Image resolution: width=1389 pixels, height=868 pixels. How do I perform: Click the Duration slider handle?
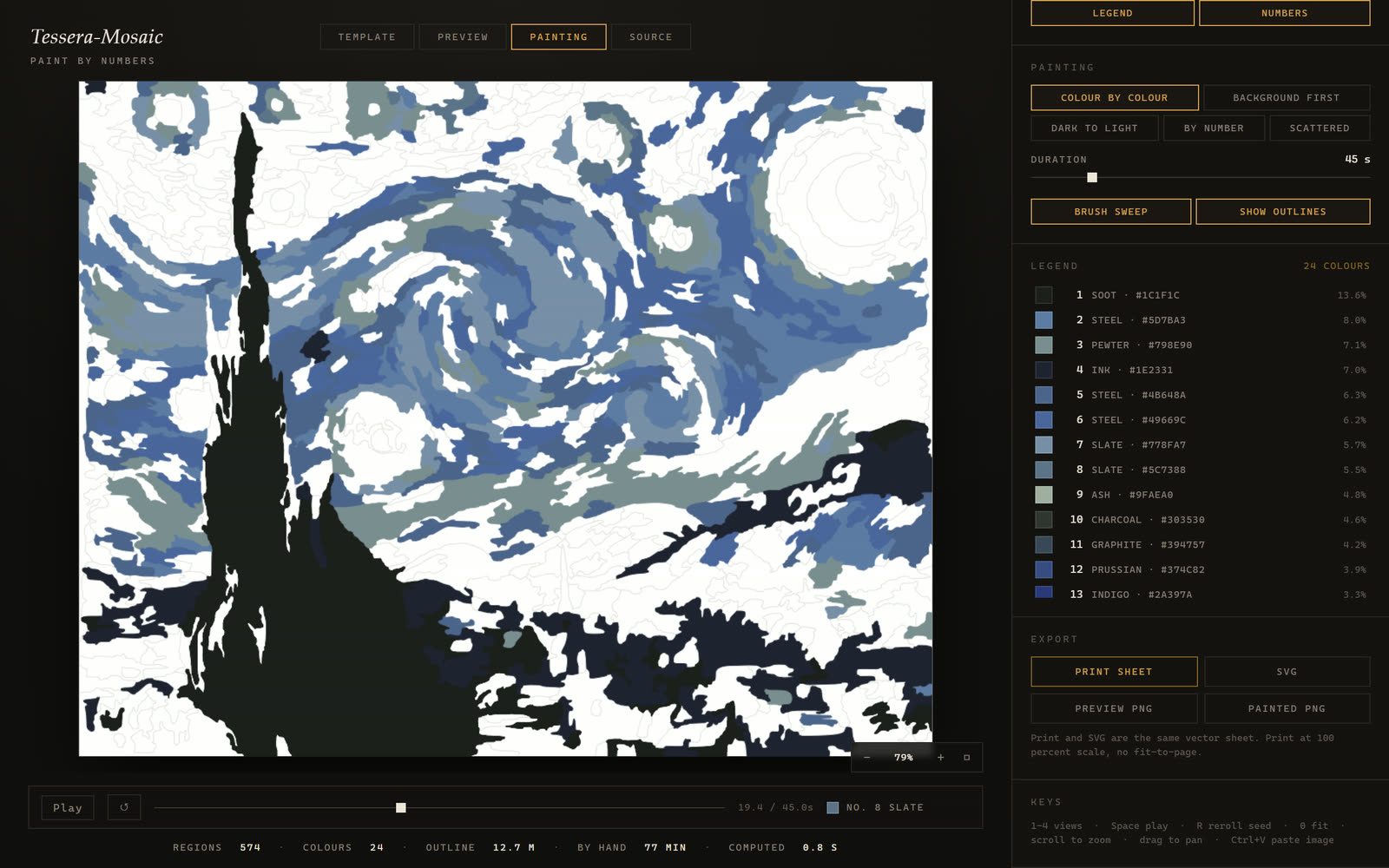click(1092, 177)
